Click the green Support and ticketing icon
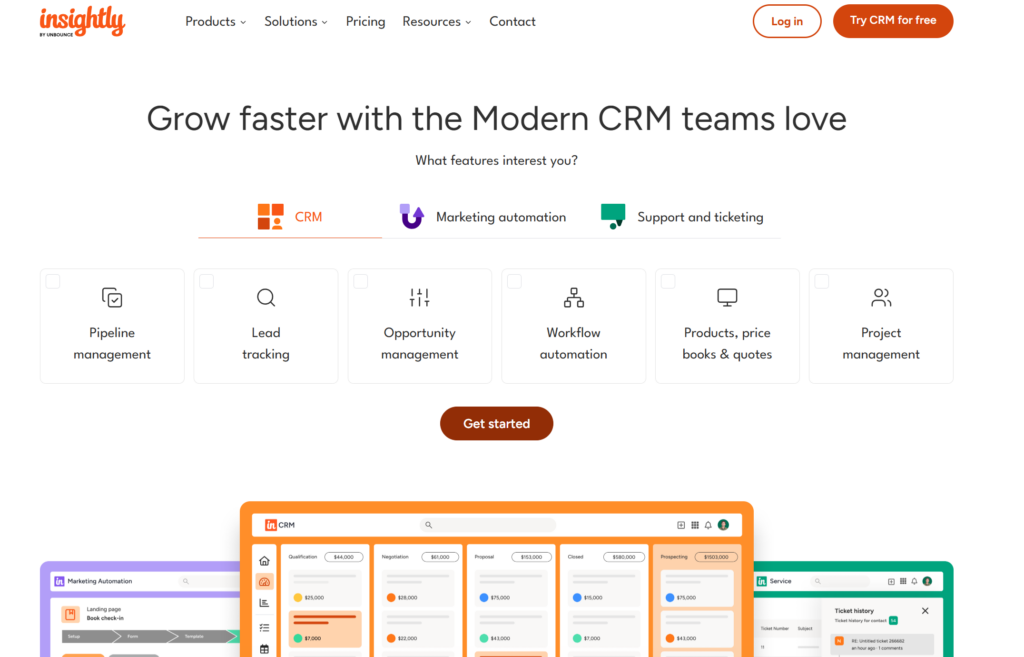The height and width of the screenshot is (657, 1024). pyautogui.click(x=613, y=216)
